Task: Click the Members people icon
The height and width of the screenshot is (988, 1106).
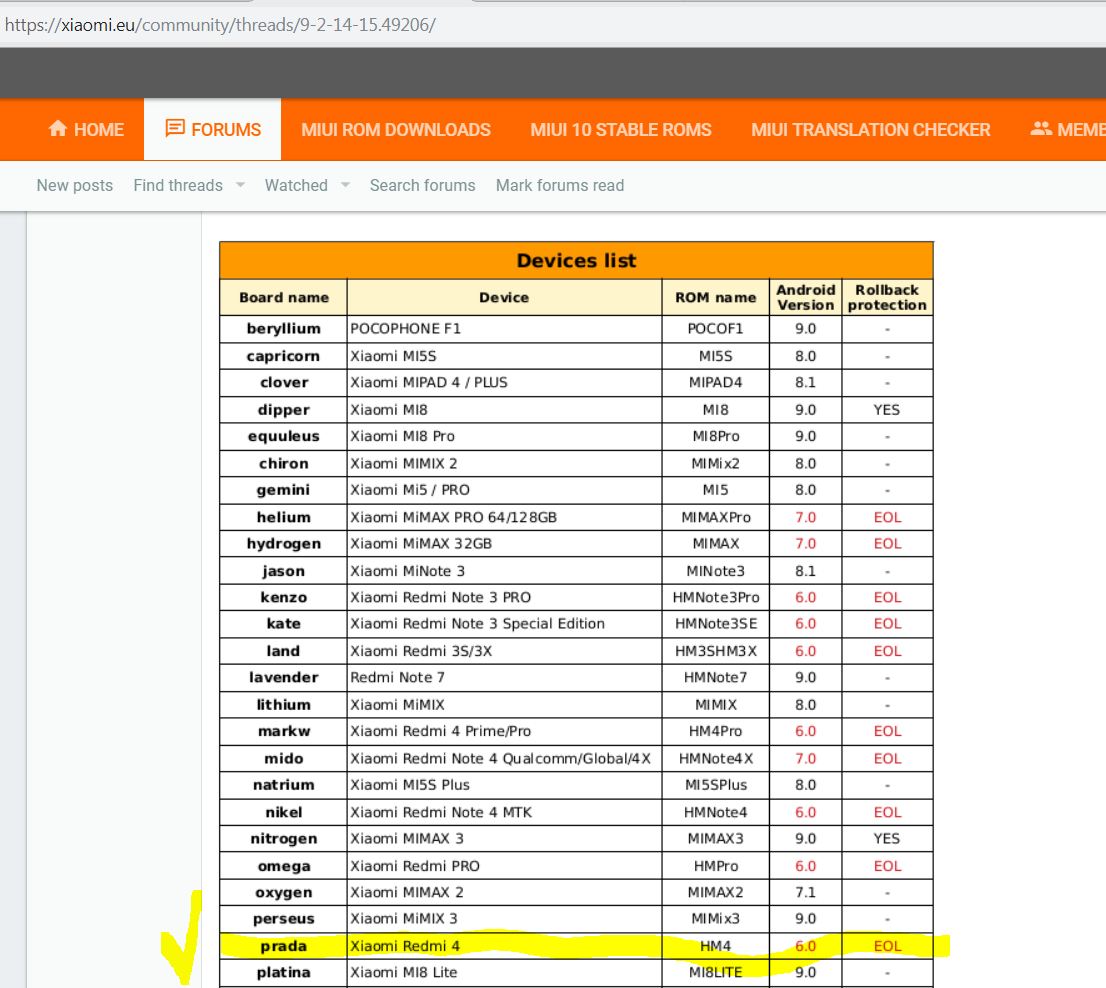Action: pos(1041,128)
